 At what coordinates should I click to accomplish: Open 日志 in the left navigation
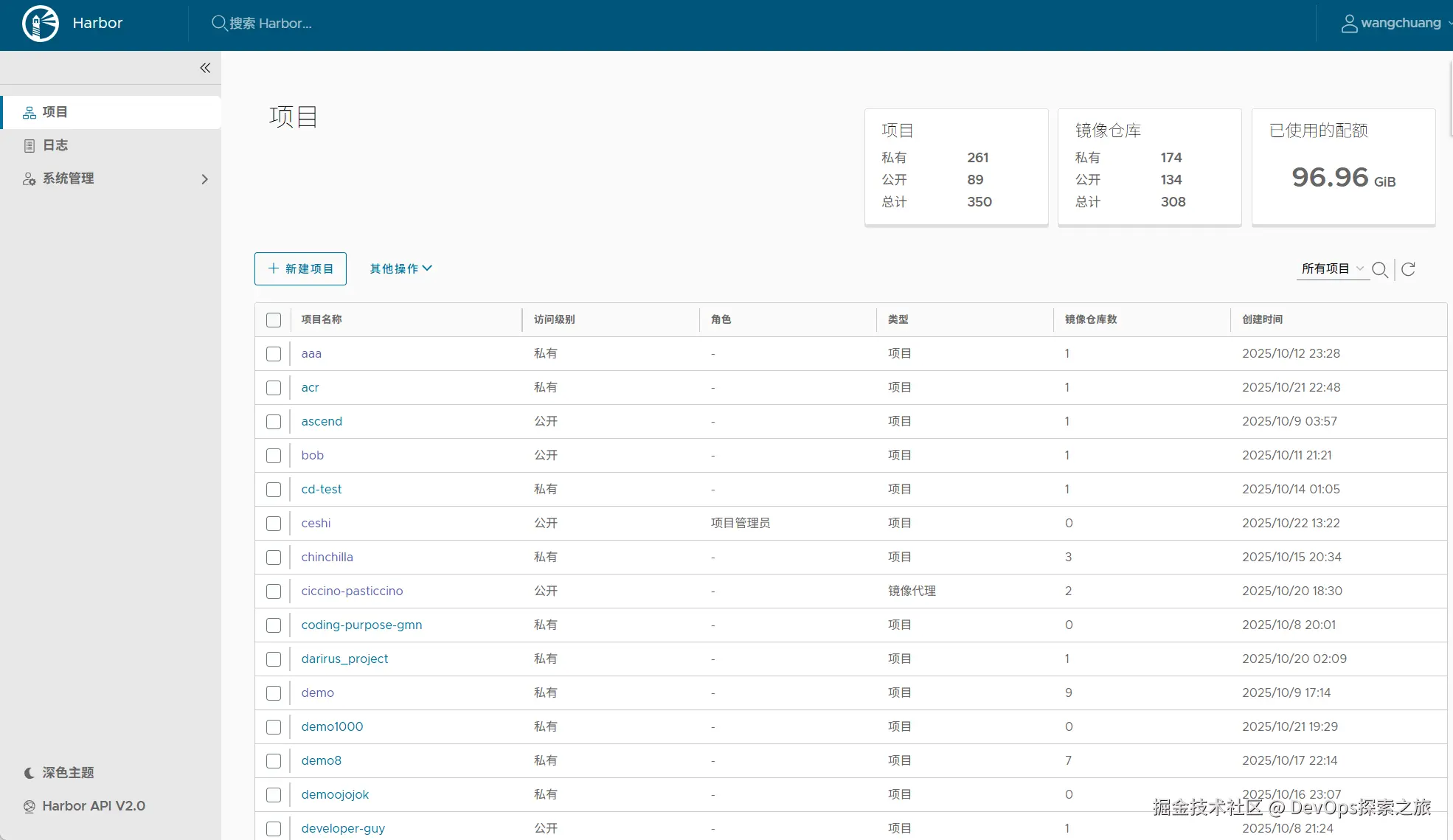(x=55, y=145)
